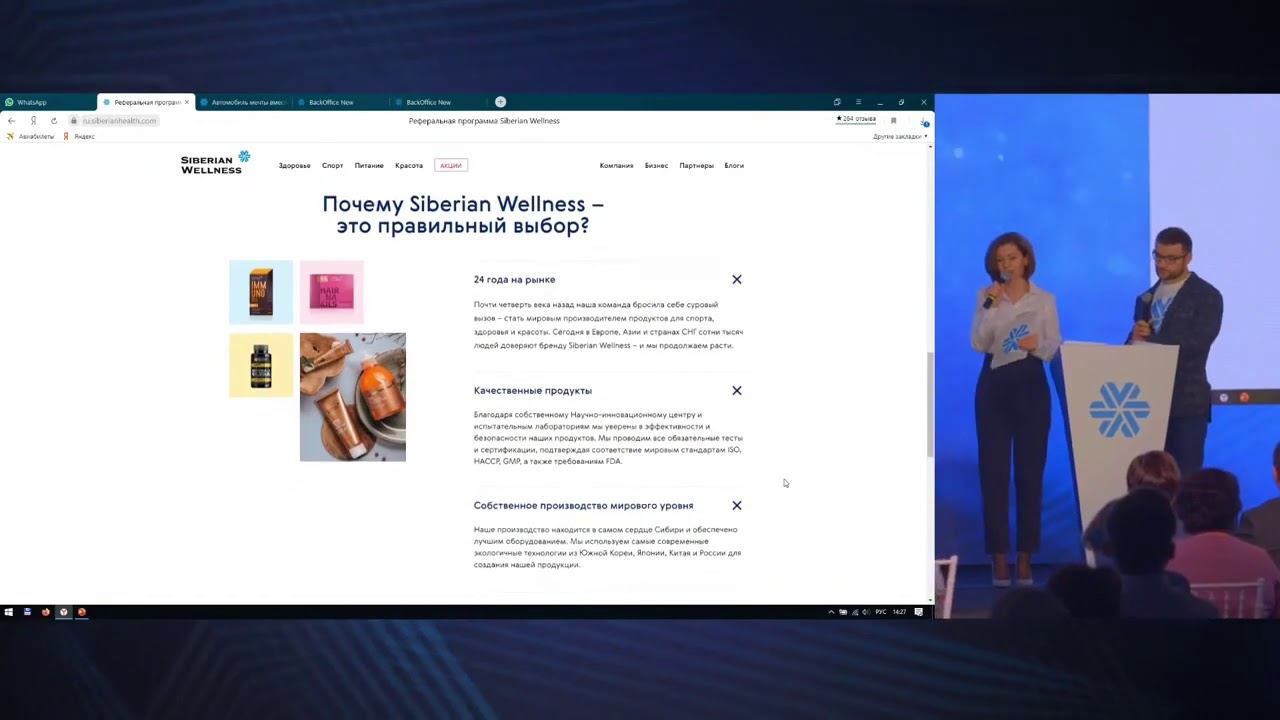This screenshot has width=1280, height=720.
Task: Click the volume icon in the system tray
Action: coord(866,612)
